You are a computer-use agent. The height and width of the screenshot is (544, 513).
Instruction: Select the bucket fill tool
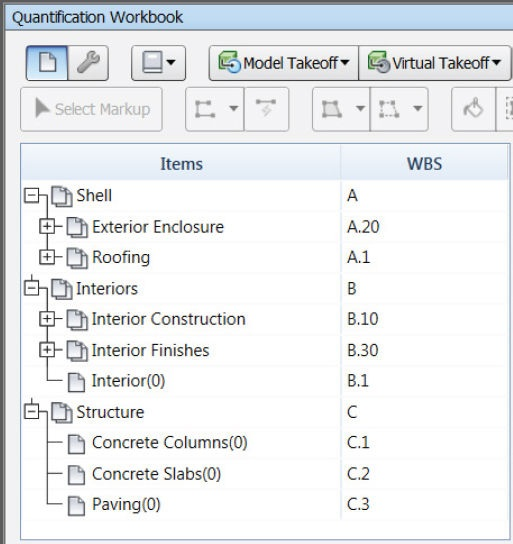(473, 109)
